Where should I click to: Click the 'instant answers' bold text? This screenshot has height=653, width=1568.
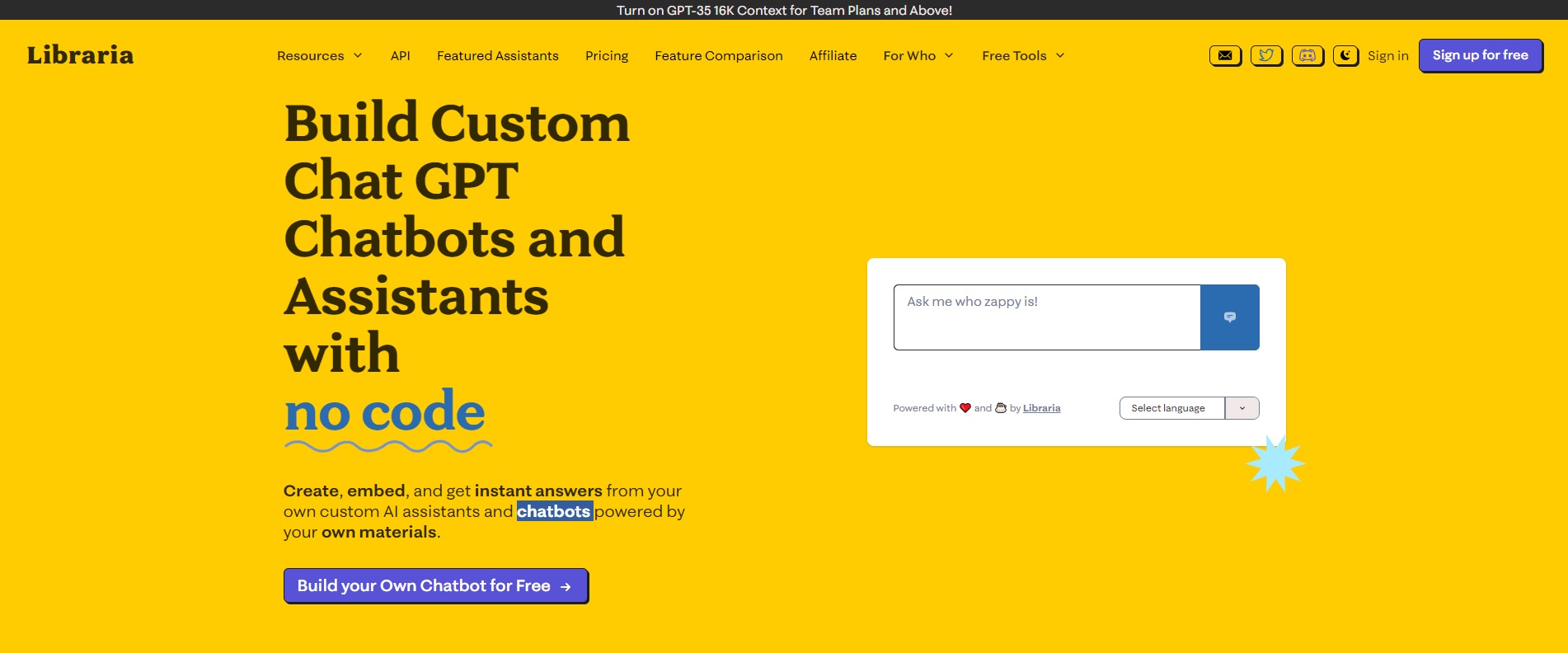[x=538, y=491]
